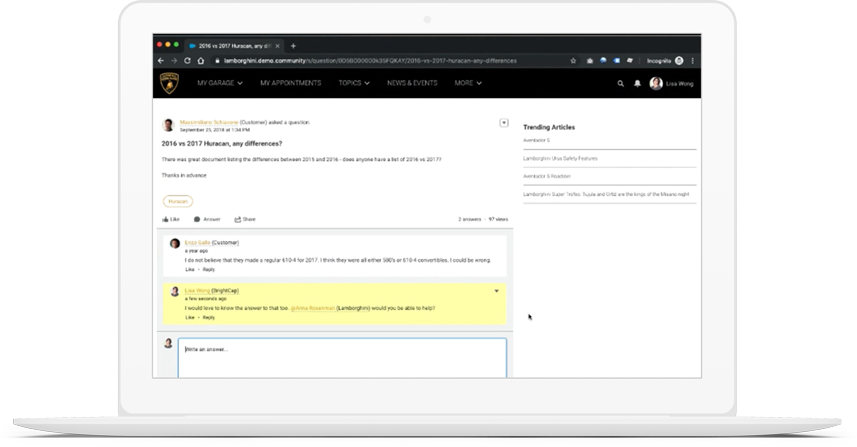857x447 pixels.
Task: Click the '2 answers' count text
Action: point(469,219)
